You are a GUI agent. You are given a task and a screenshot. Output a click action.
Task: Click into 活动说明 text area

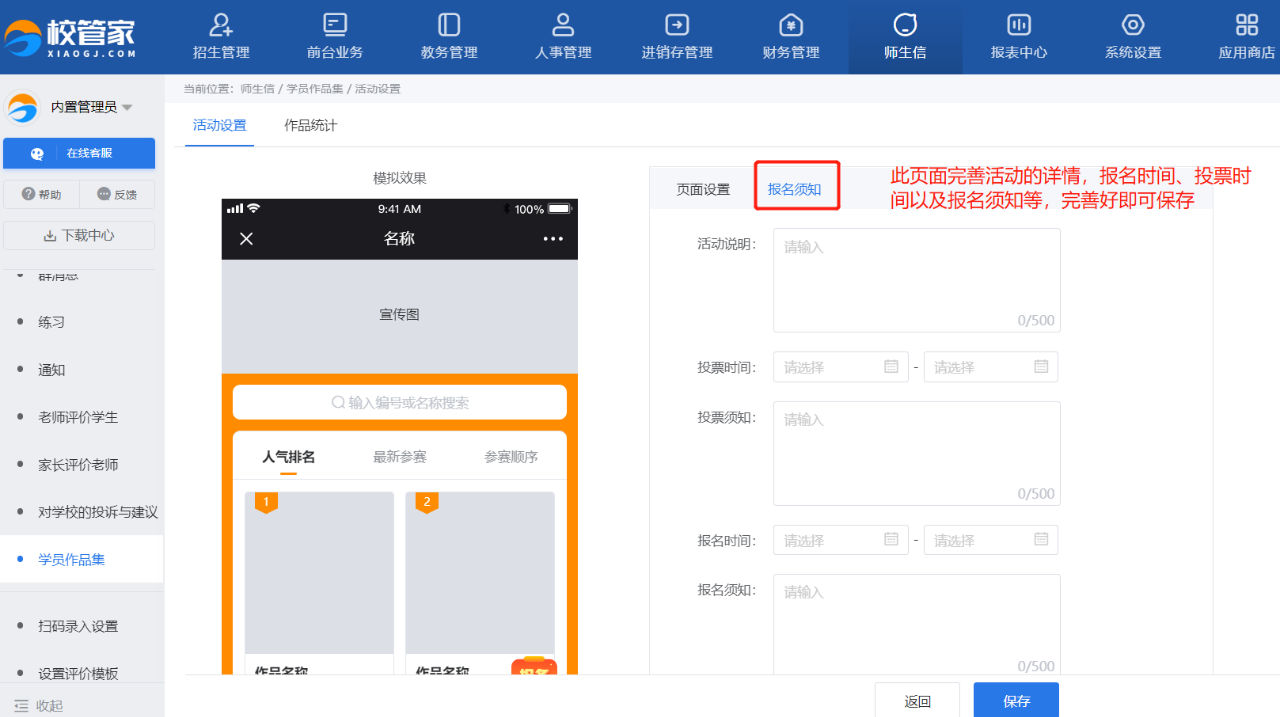point(916,280)
